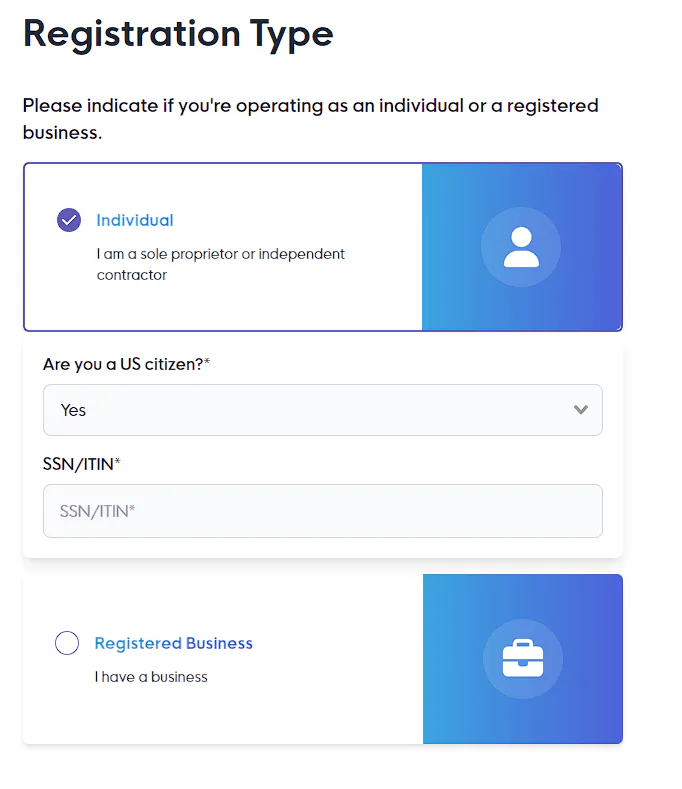Click the "I have a business" description
682x789 pixels.
[151, 677]
